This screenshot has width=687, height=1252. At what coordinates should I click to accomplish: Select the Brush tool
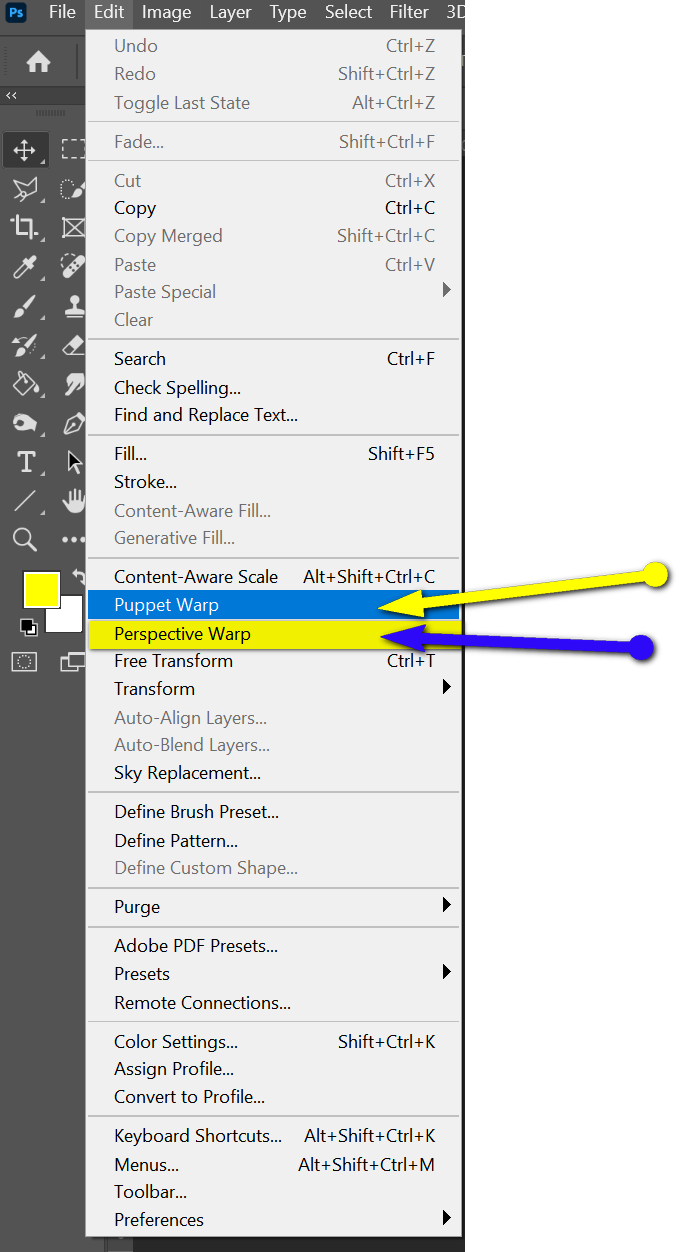coord(24,306)
